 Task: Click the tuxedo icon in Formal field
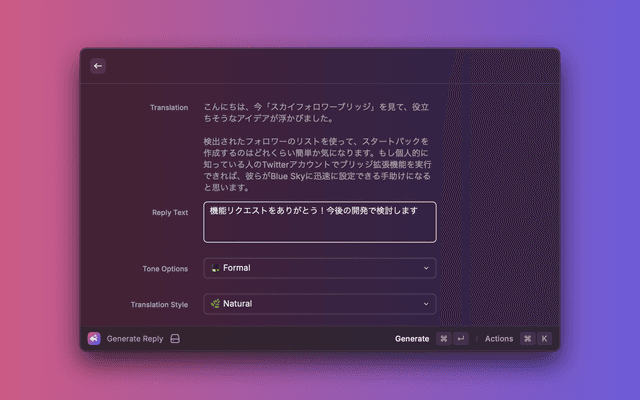pyautogui.click(x=215, y=268)
